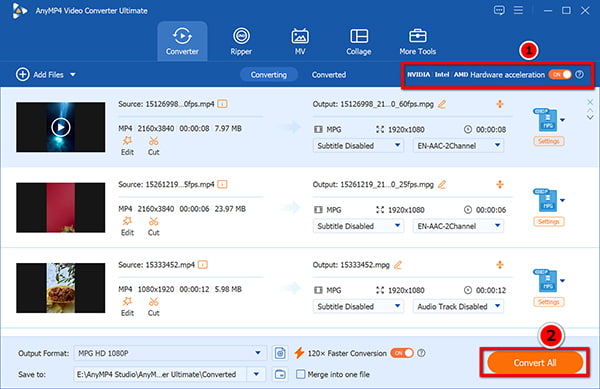The width and height of the screenshot is (600, 389).
Task: Choose MPG format icon for 15126998 row
Action: point(545,120)
